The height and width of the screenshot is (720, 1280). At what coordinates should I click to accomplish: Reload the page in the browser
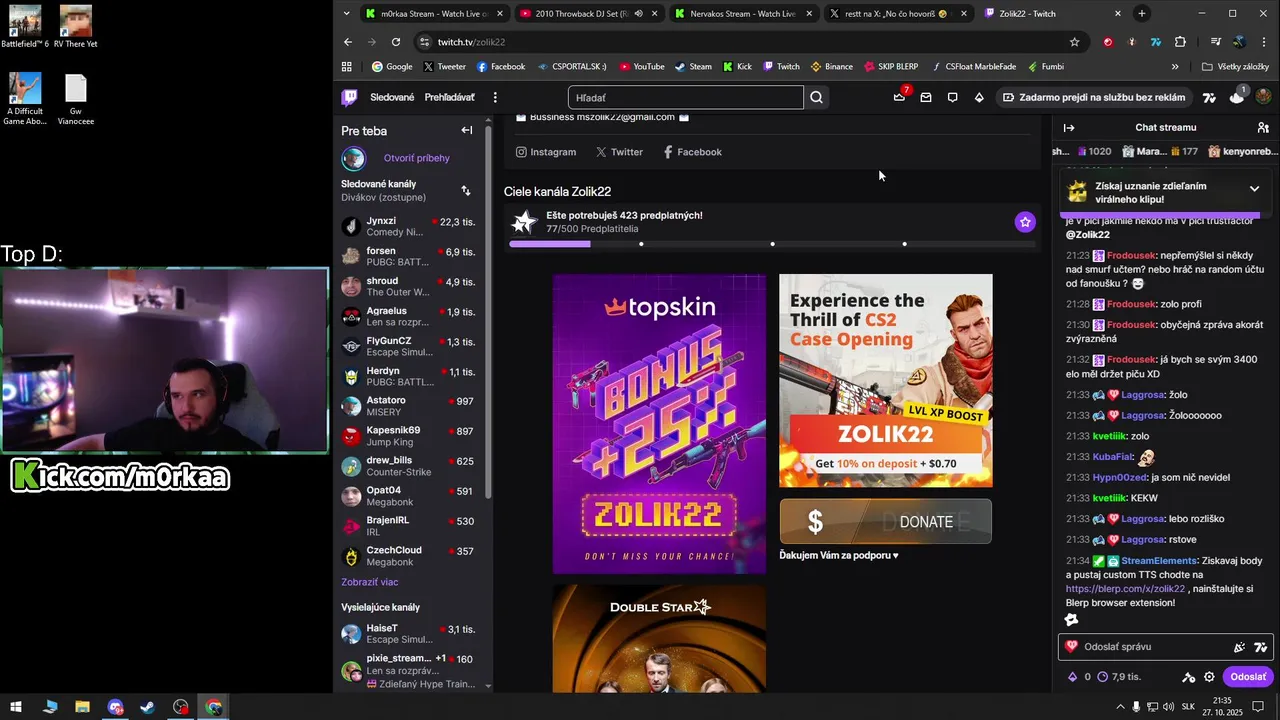pyautogui.click(x=396, y=42)
